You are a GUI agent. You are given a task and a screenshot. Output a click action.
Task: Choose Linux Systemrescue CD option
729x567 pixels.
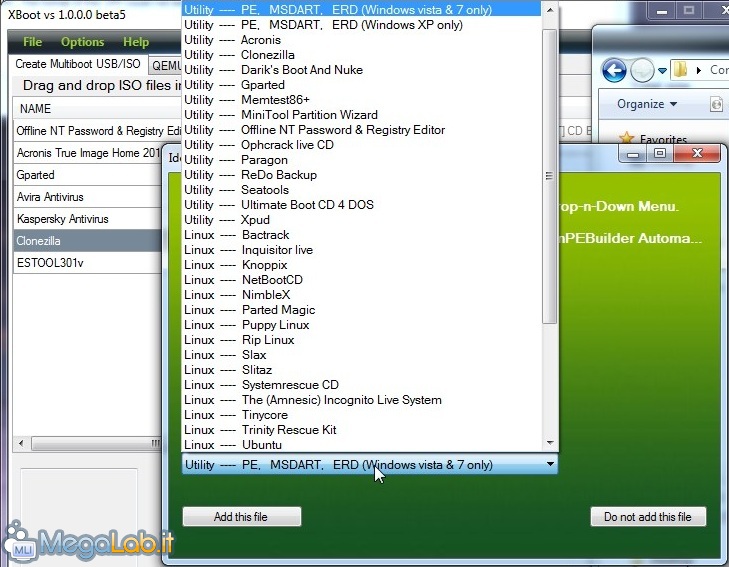362,385
